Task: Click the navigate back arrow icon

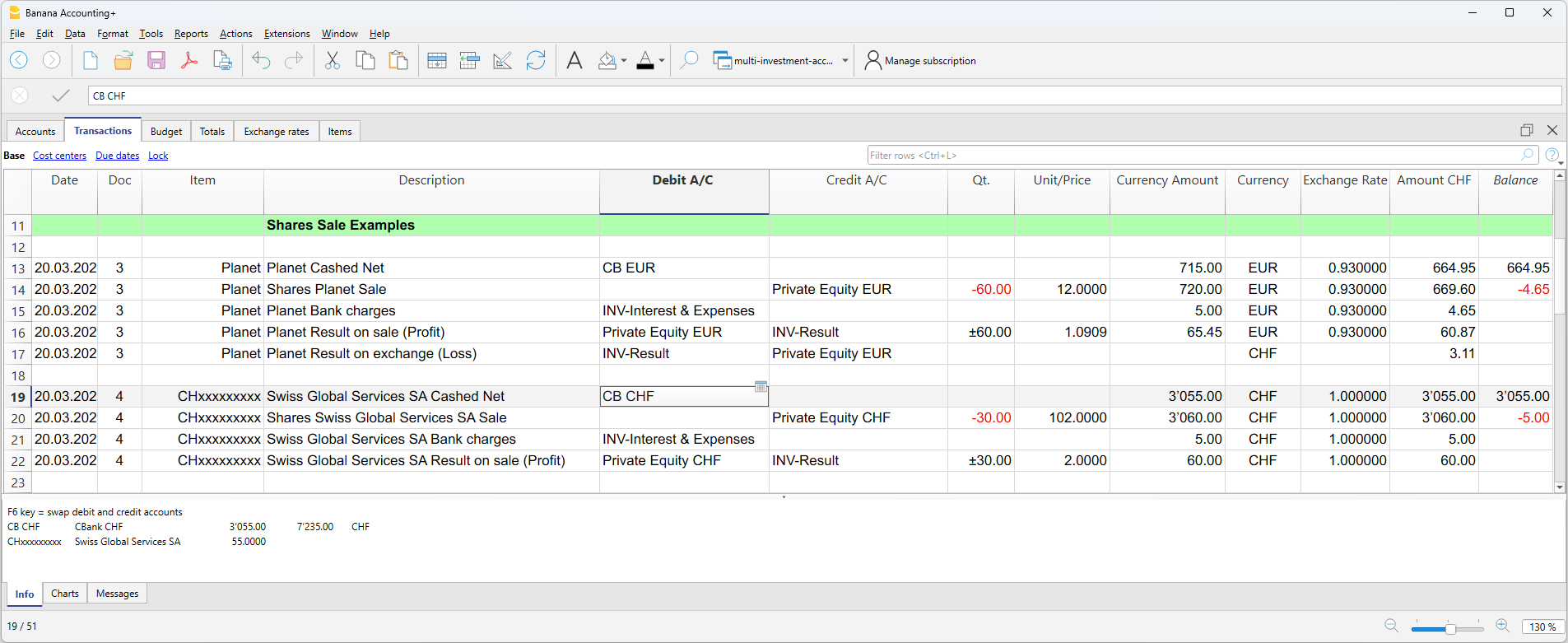Action: click(19, 60)
